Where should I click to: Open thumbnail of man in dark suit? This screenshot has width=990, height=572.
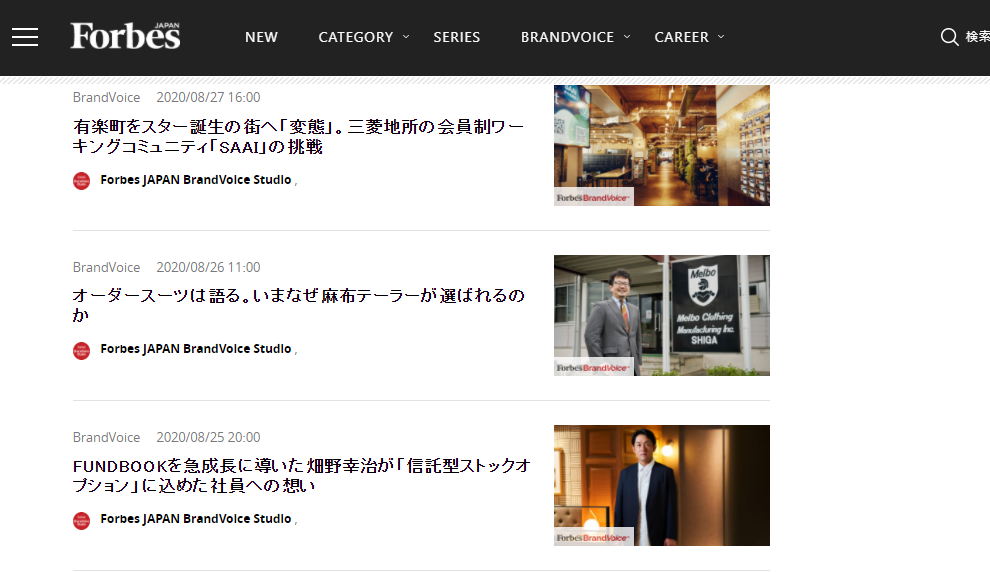click(662, 485)
